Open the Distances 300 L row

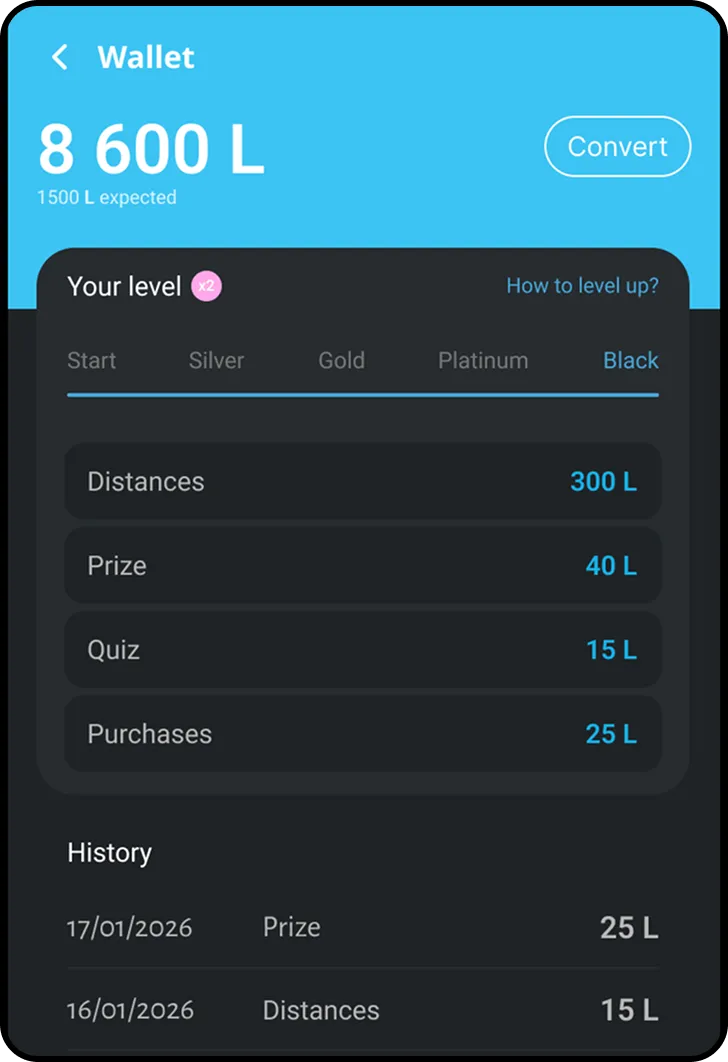point(362,481)
